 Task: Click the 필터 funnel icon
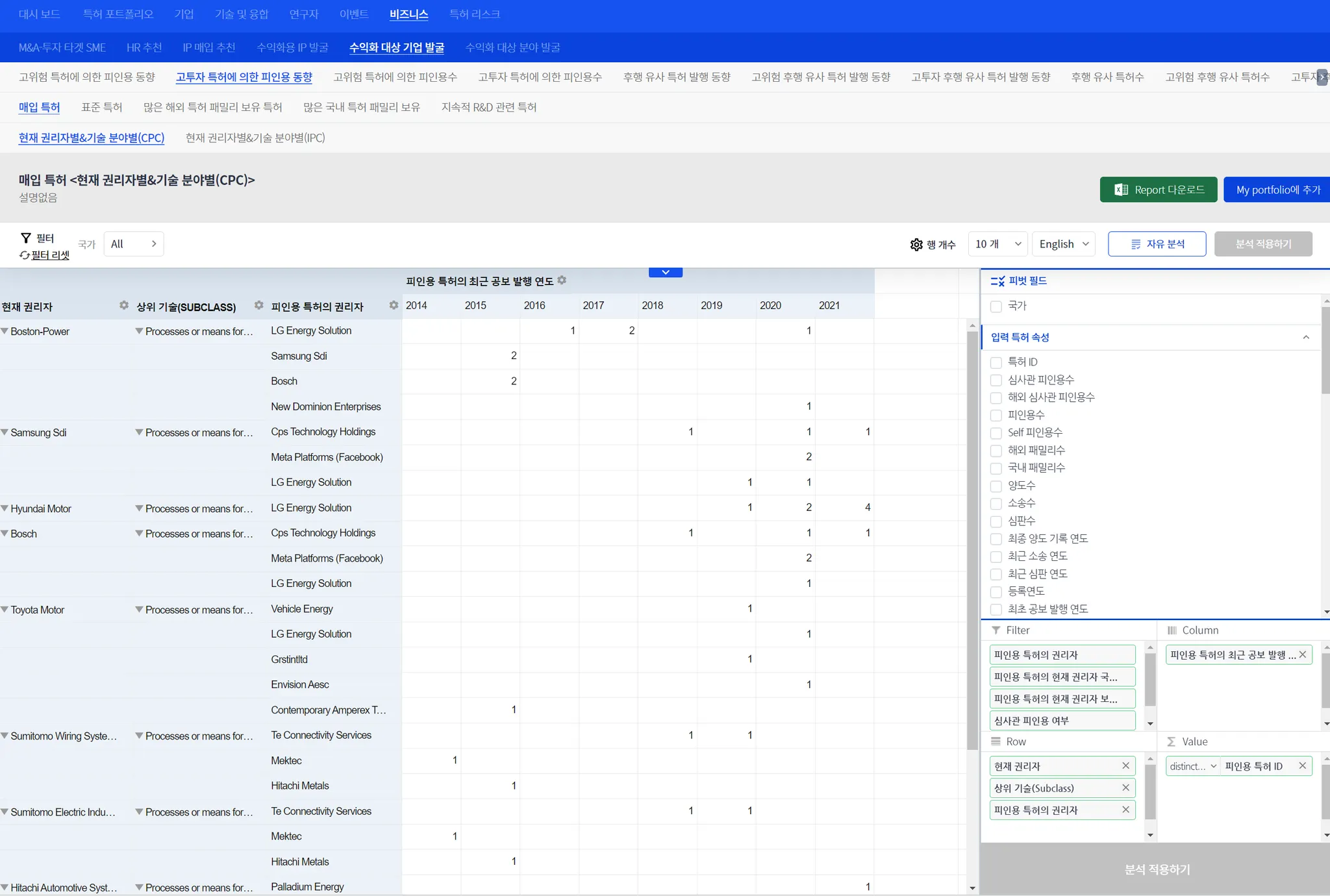pos(26,238)
